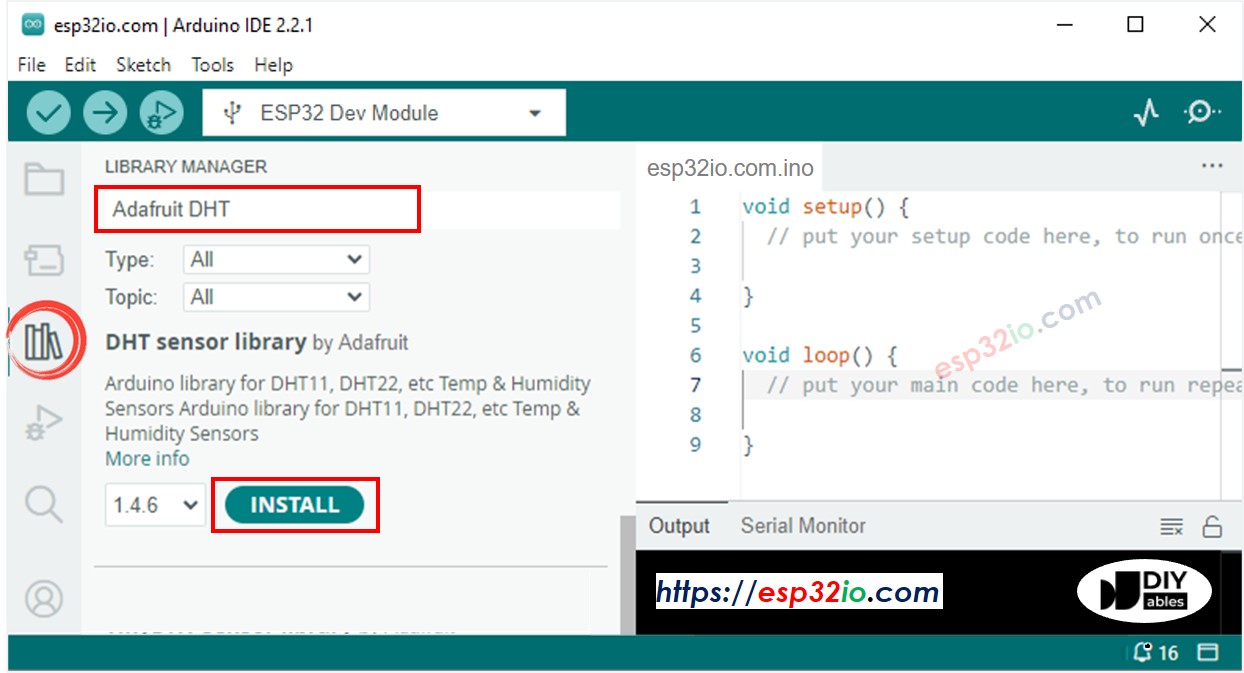Viewport: 1244px width, 673px height.
Task: Open the Library Manager books icon
Action: pyautogui.click(x=45, y=340)
